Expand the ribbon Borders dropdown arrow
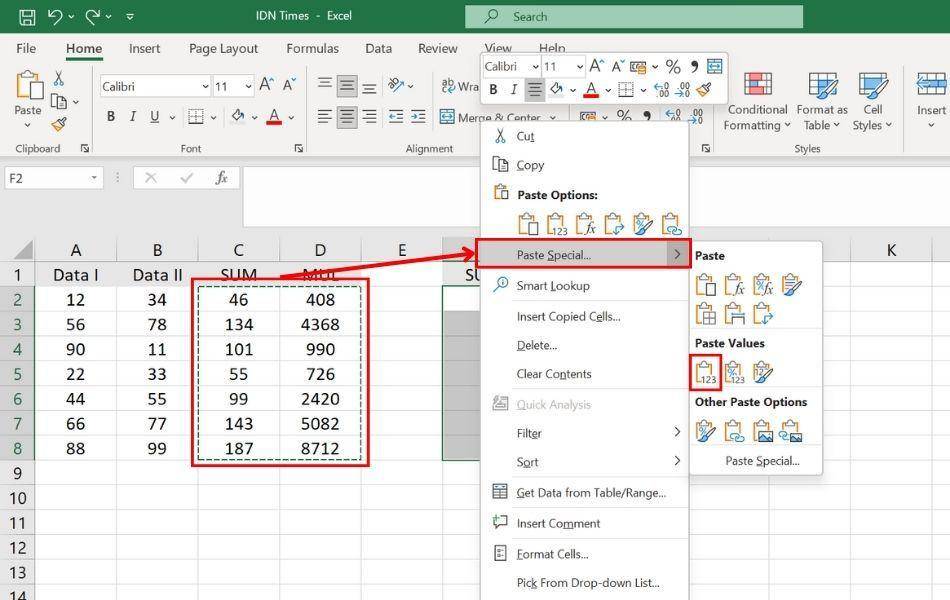950x600 pixels. click(x=213, y=117)
